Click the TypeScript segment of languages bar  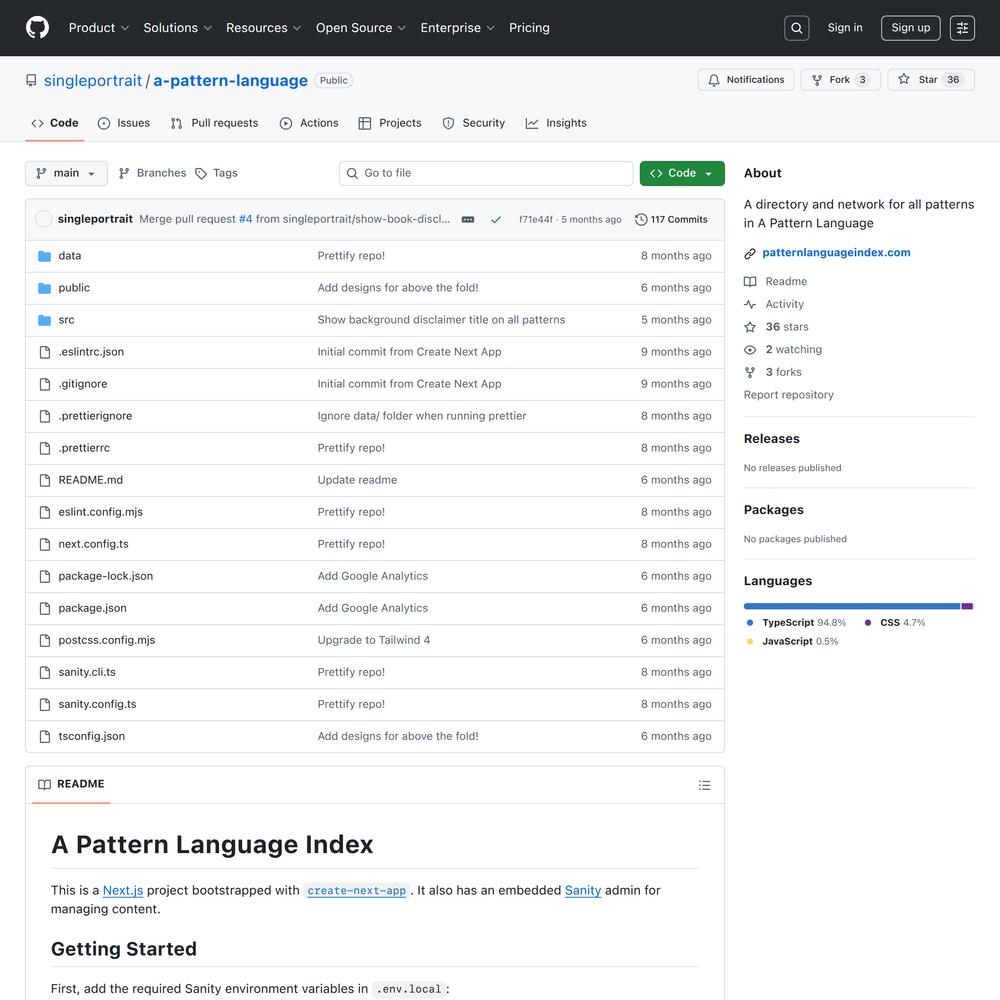tap(851, 606)
